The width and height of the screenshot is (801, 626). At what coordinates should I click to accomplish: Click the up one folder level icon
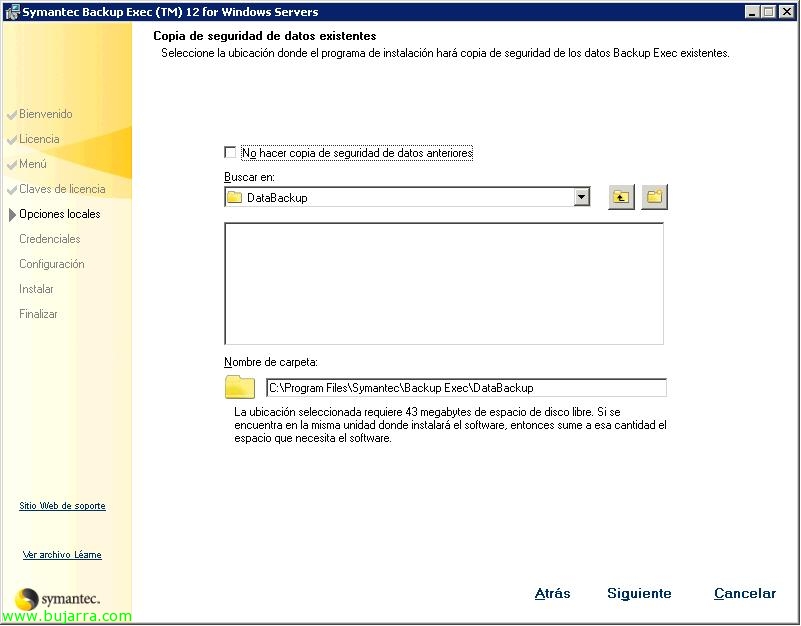coord(621,197)
